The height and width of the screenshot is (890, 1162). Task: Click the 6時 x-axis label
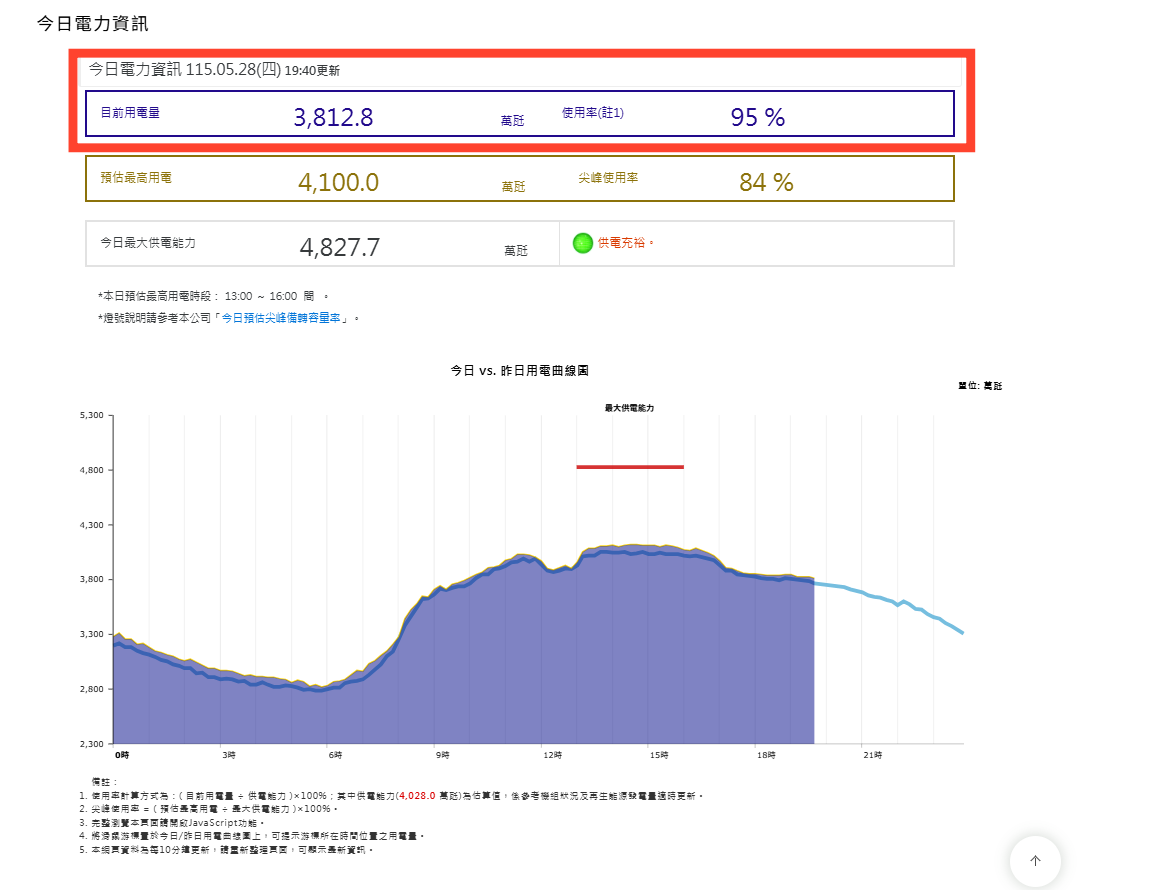click(336, 755)
